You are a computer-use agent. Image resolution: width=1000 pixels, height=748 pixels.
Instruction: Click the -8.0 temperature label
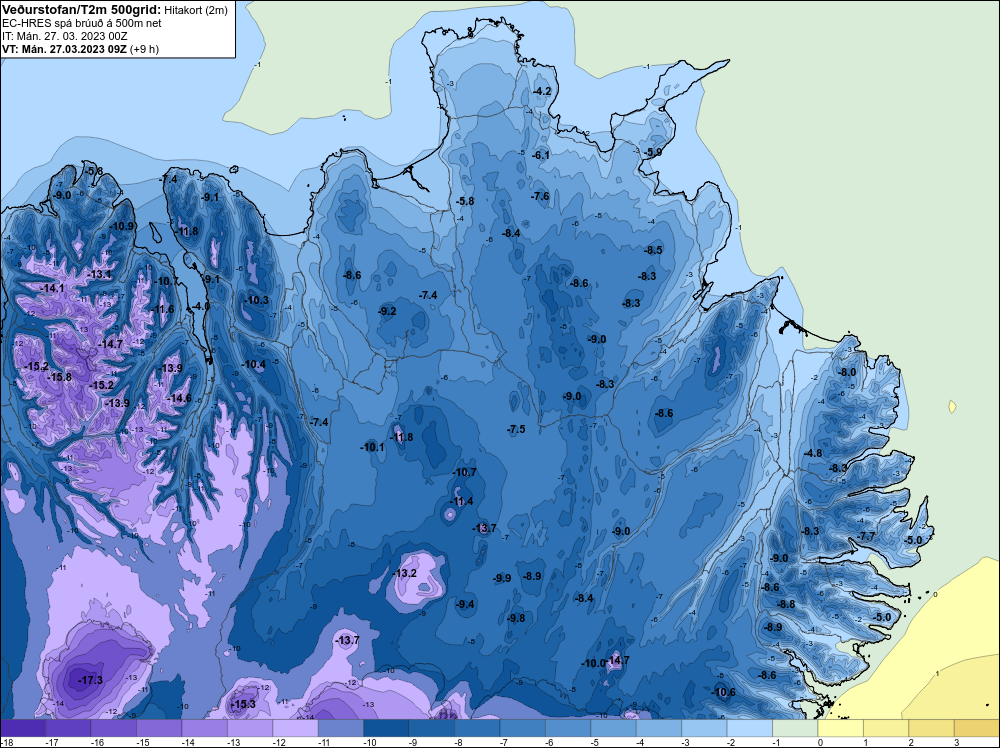(847, 372)
